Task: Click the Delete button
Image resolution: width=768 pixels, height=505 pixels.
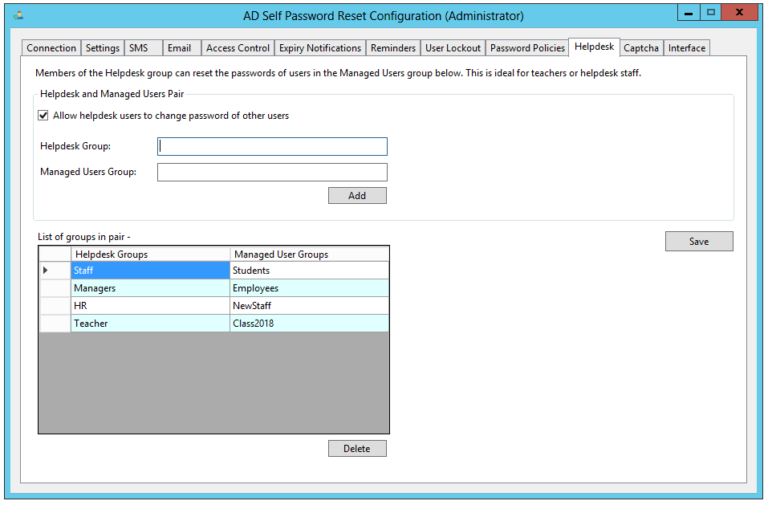Action: 357,449
